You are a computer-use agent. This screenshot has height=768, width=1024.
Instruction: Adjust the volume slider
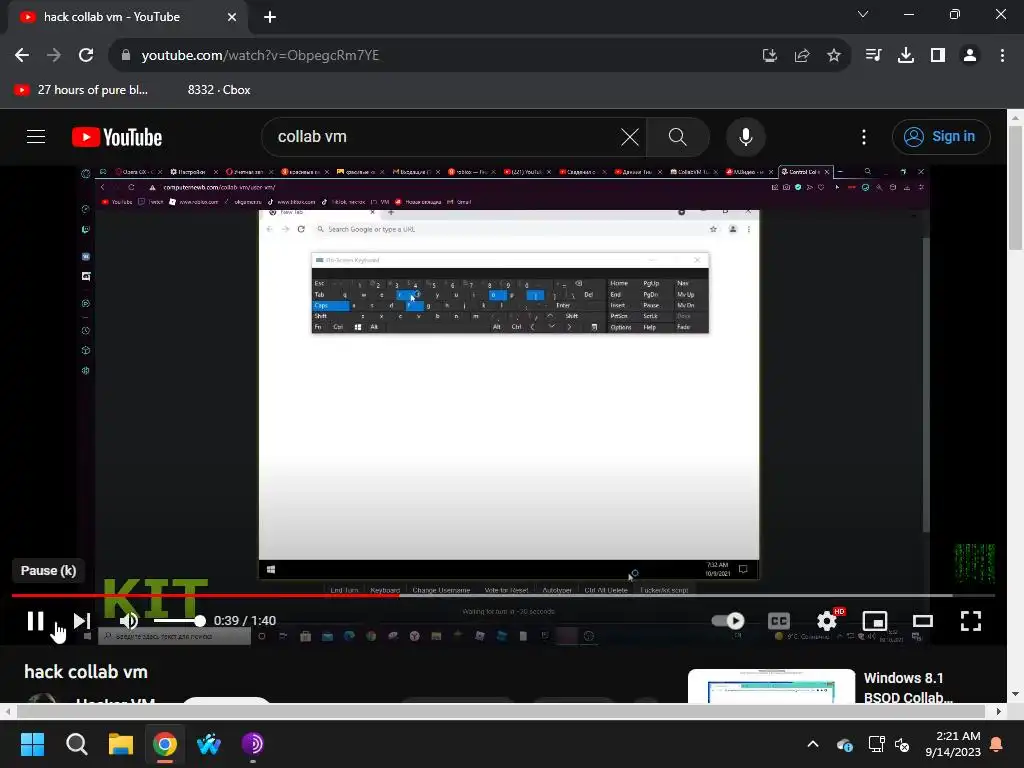pyautogui.click(x=180, y=620)
